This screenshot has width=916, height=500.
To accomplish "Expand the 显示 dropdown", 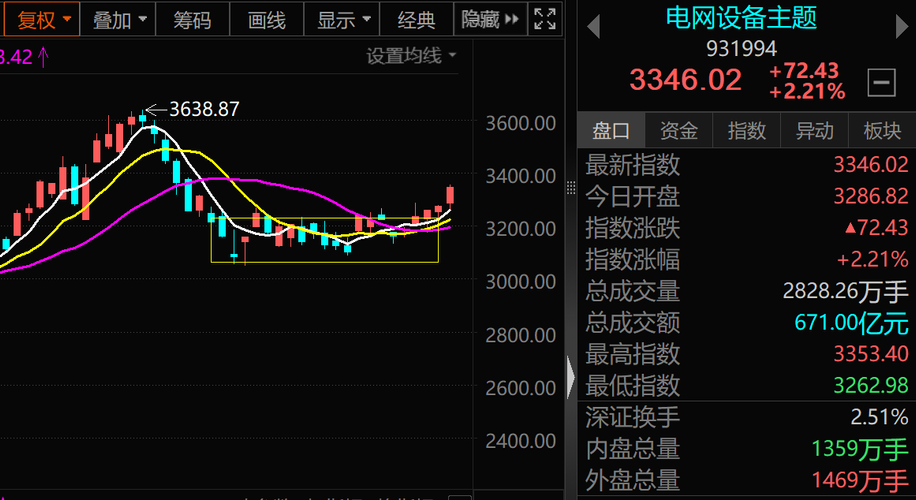I will [342, 20].
